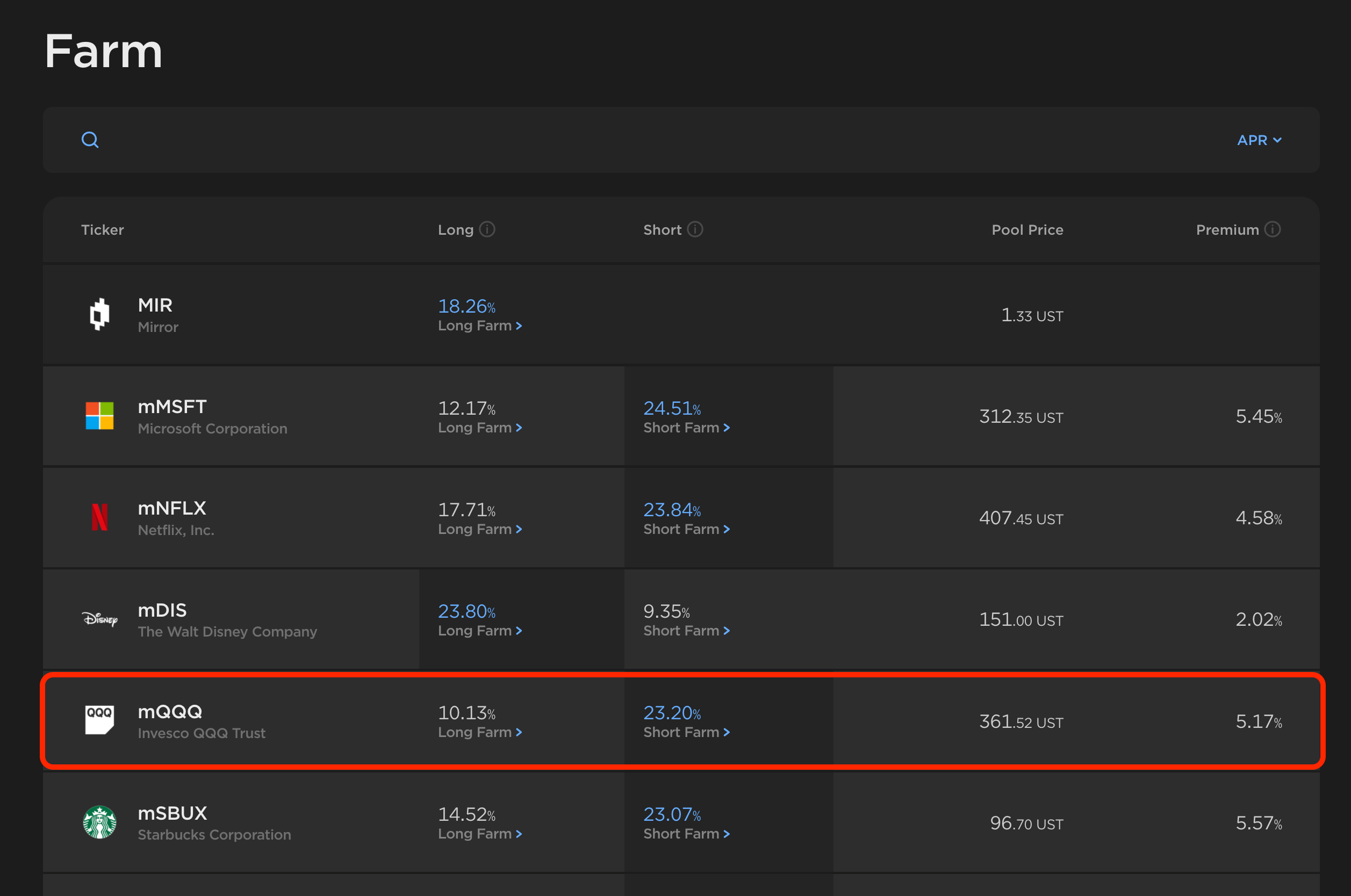Click the Starbucks logo for mSBUX

pyautogui.click(x=99, y=822)
